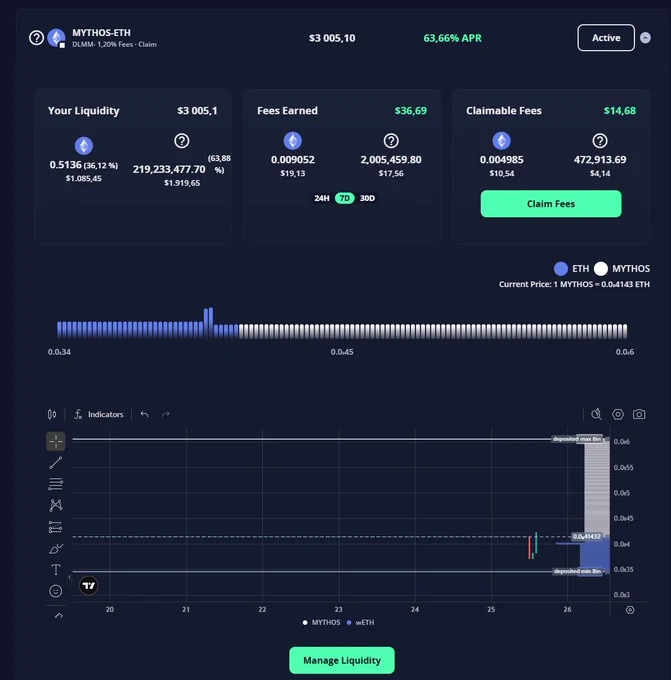Select the 7D fees period
The height and width of the screenshot is (680, 671).
344,198
